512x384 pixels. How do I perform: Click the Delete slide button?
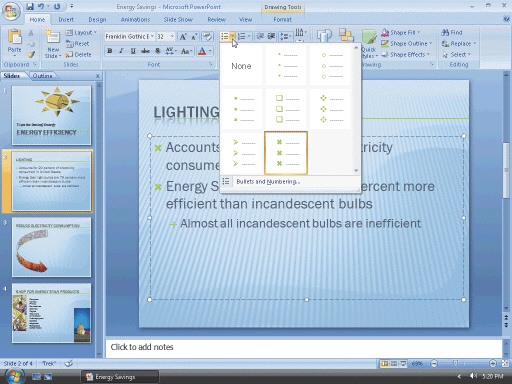(78, 54)
